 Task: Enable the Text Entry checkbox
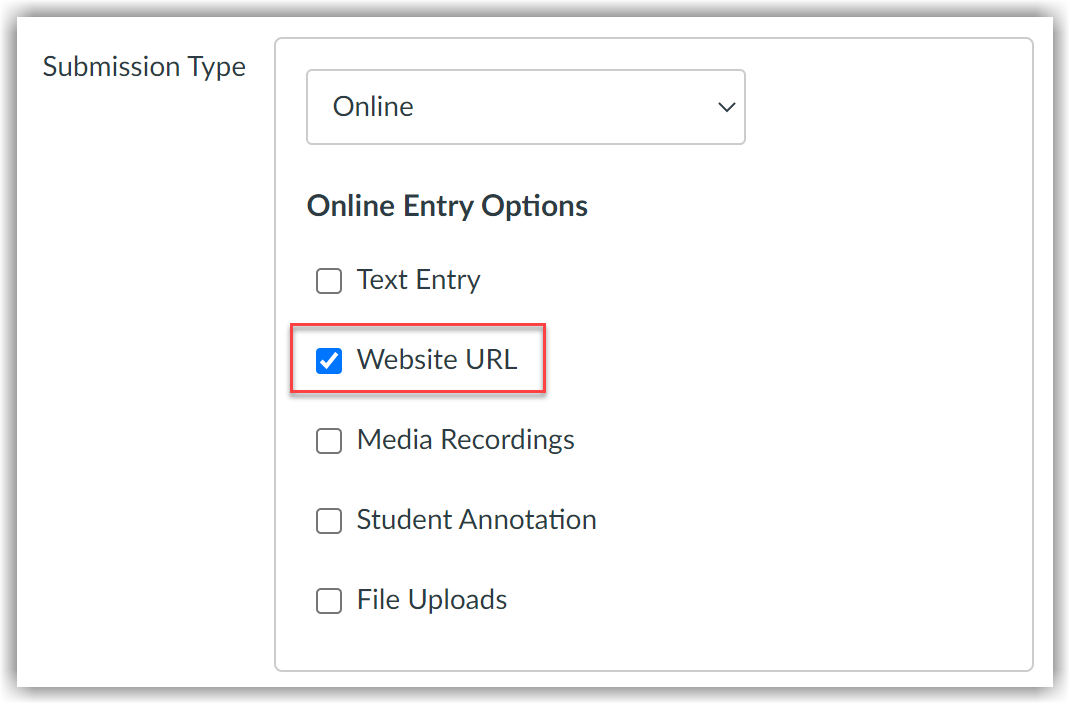click(329, 281)
